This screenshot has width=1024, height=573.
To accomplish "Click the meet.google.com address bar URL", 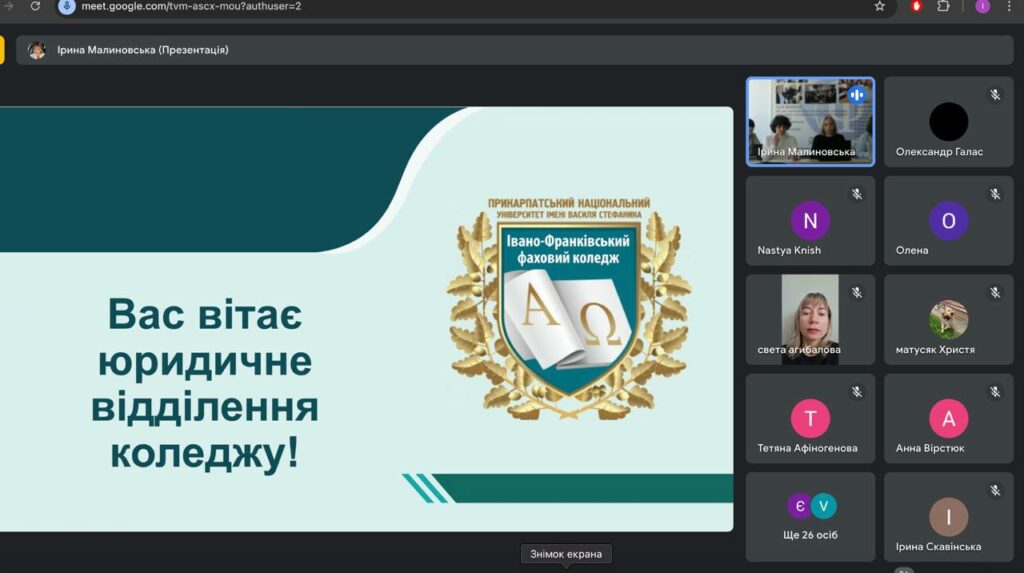I will 190,6.
